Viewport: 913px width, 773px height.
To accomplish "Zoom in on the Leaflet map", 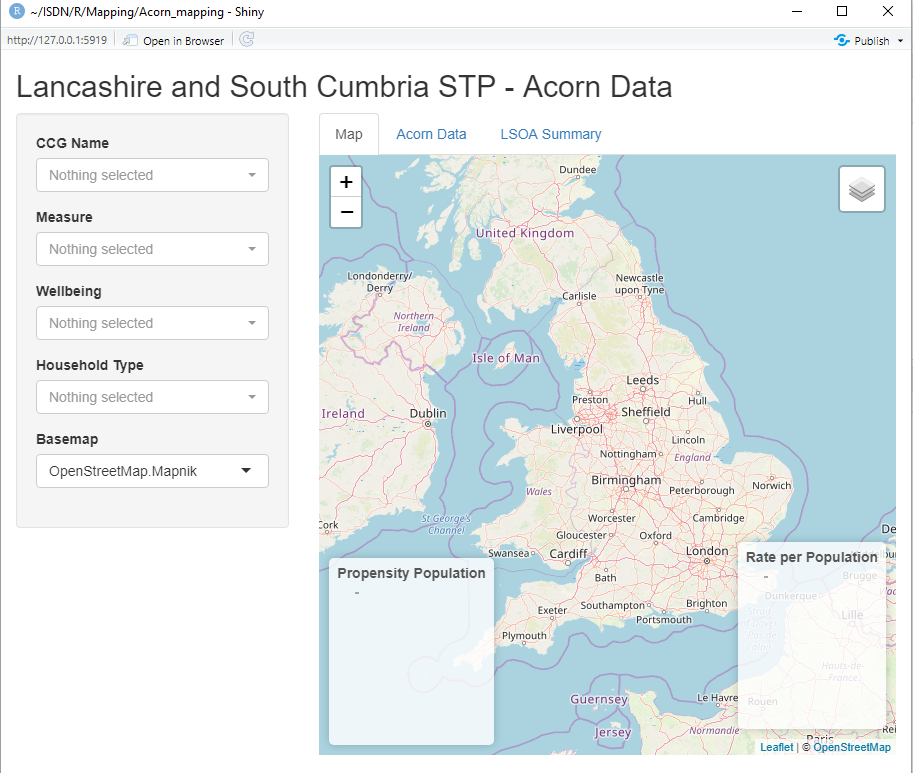I will coord(346,182).
